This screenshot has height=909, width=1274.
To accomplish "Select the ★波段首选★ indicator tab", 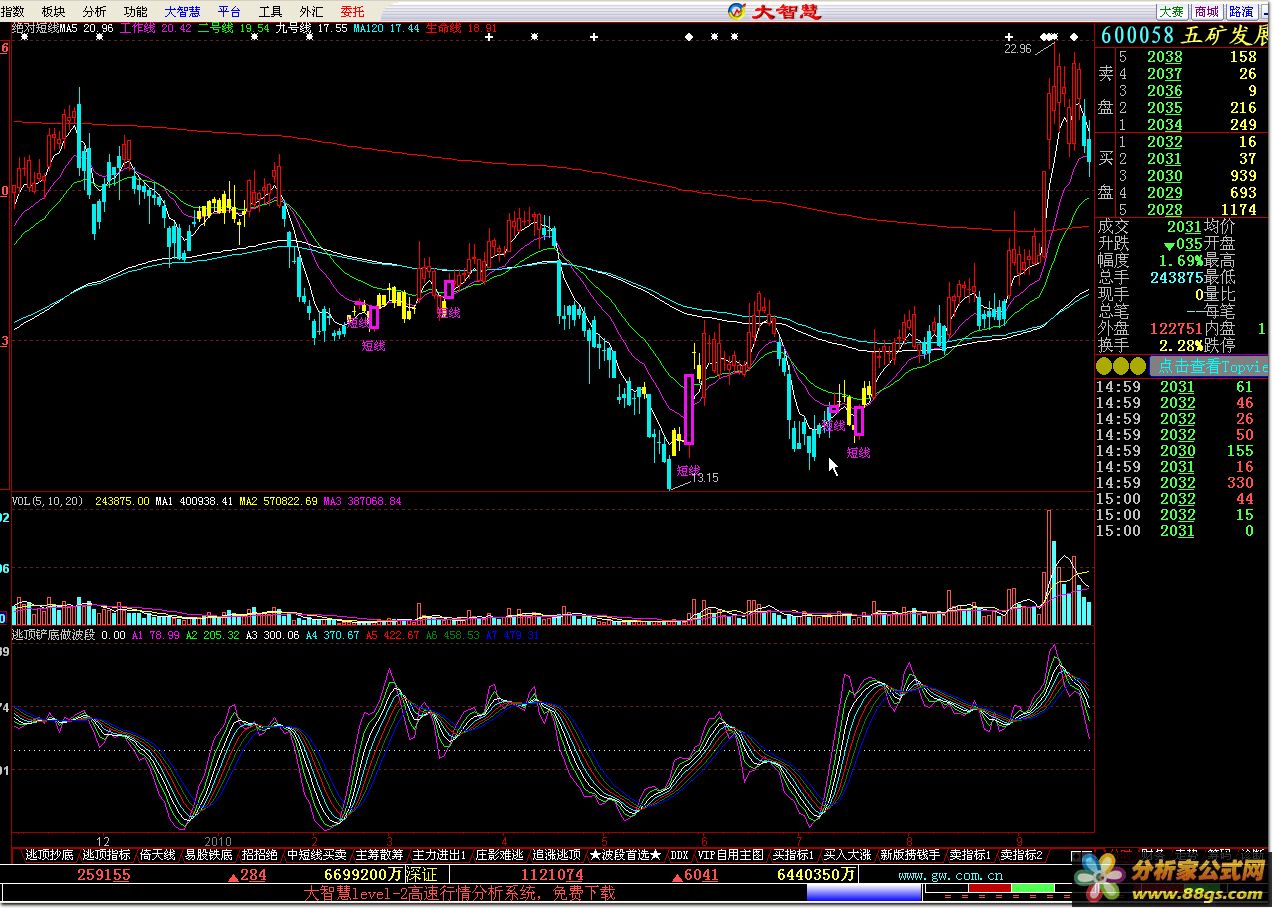I will point(625,855).
